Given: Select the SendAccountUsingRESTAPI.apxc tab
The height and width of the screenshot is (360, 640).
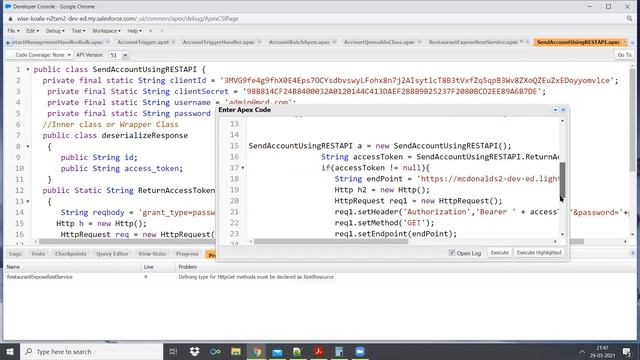Looking at the screenshot, I should [x=578, y=42].
